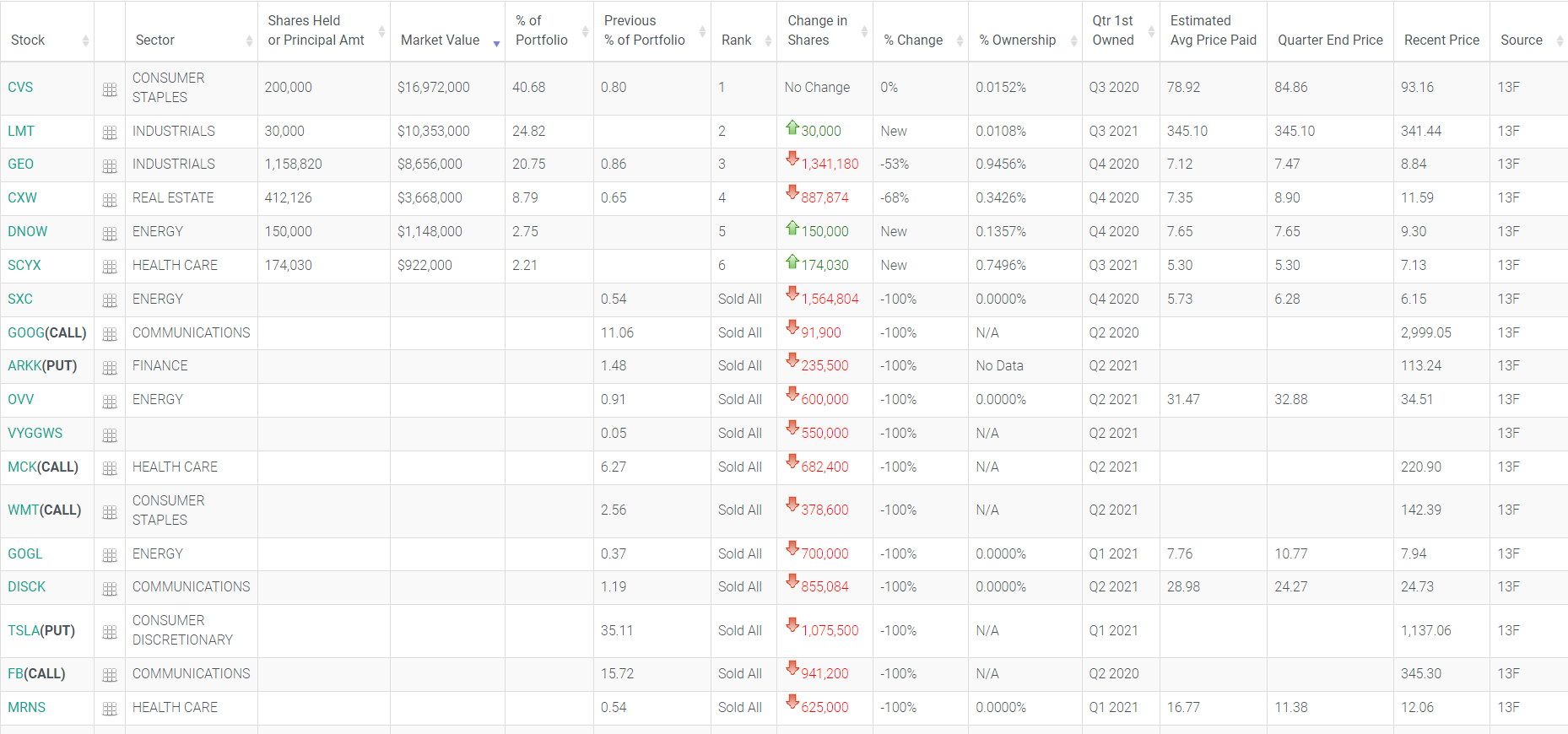Sort by Change in Shares column
1568x734 pixels.
[x=825, y=31]
